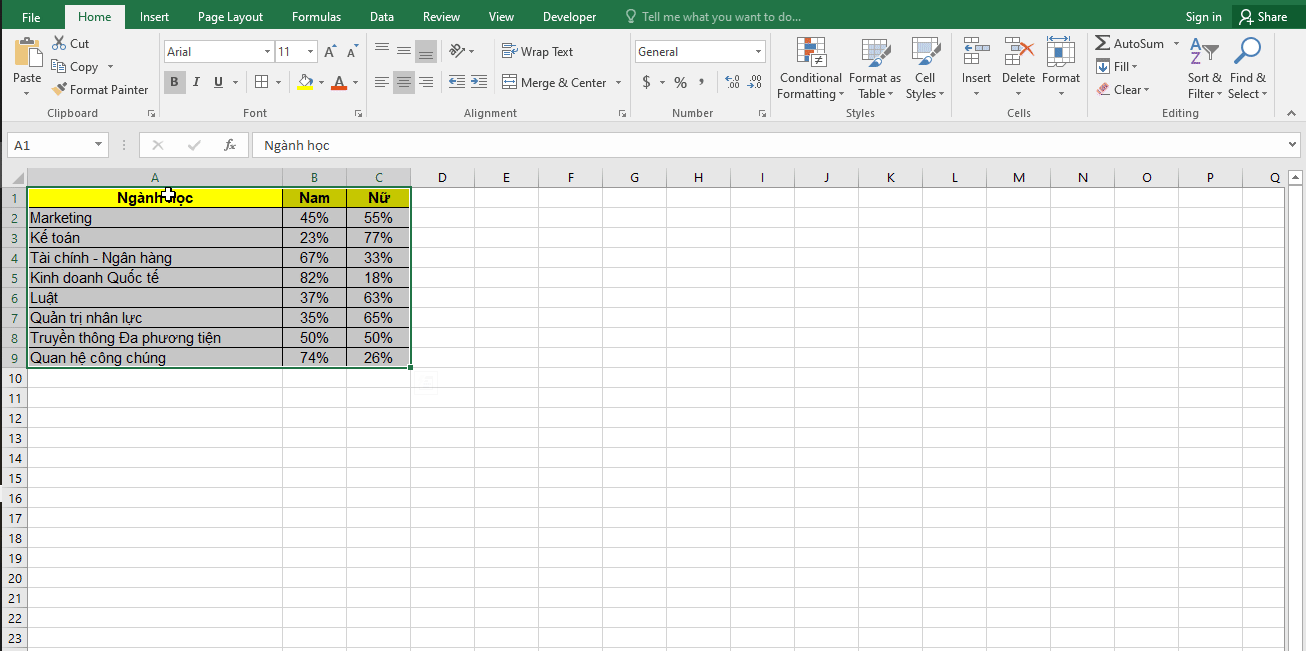Toggle Center alignment
The width and height of the screenshot is (1306, 651).
(403, 83)
